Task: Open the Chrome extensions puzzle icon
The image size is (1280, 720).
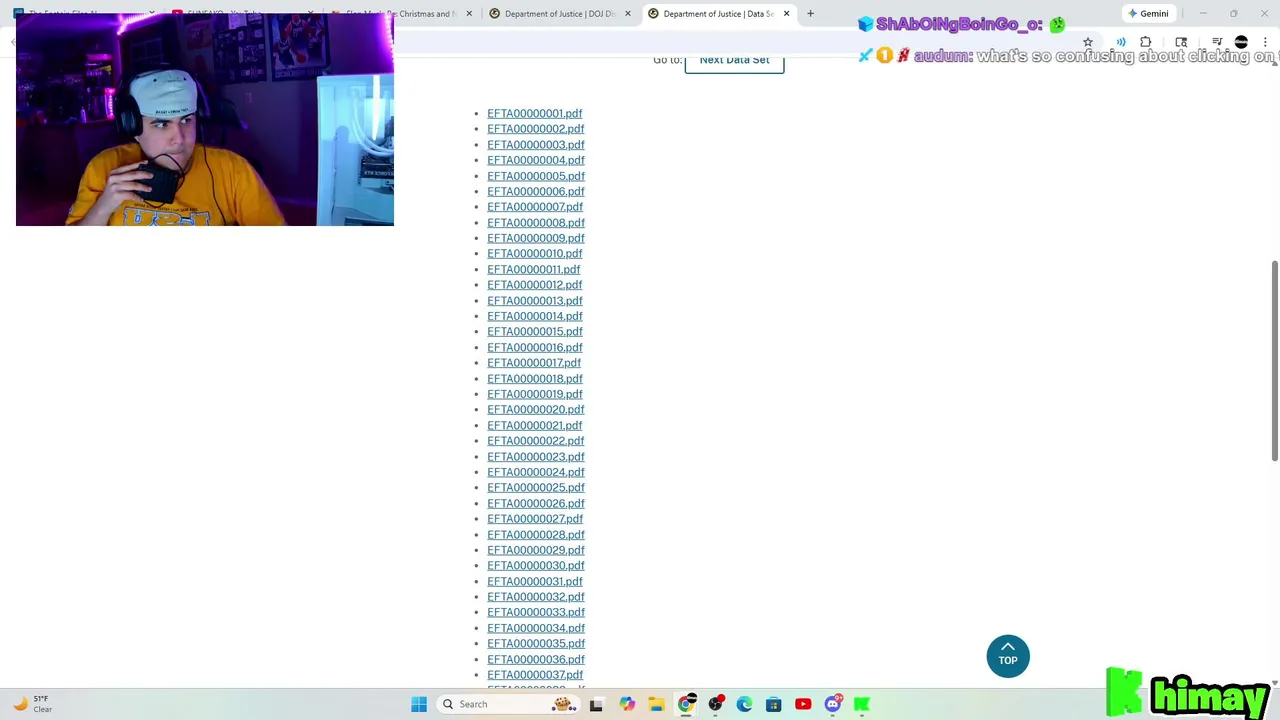Action: tap(1146, 42)
